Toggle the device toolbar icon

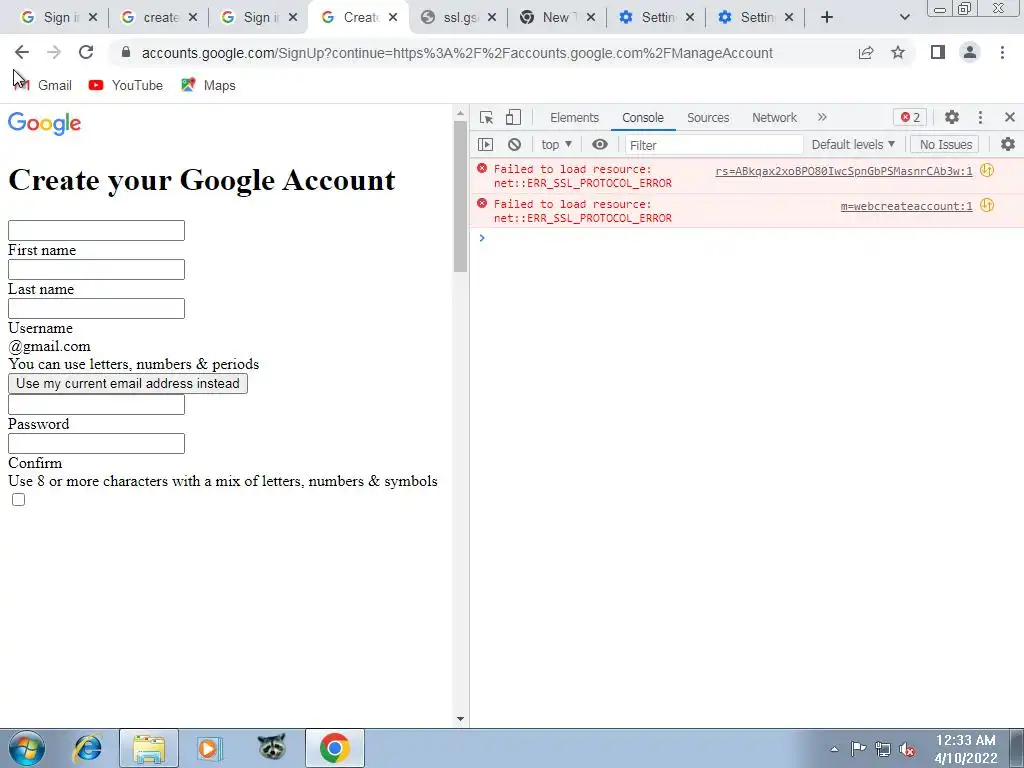[x=513, y=118]
